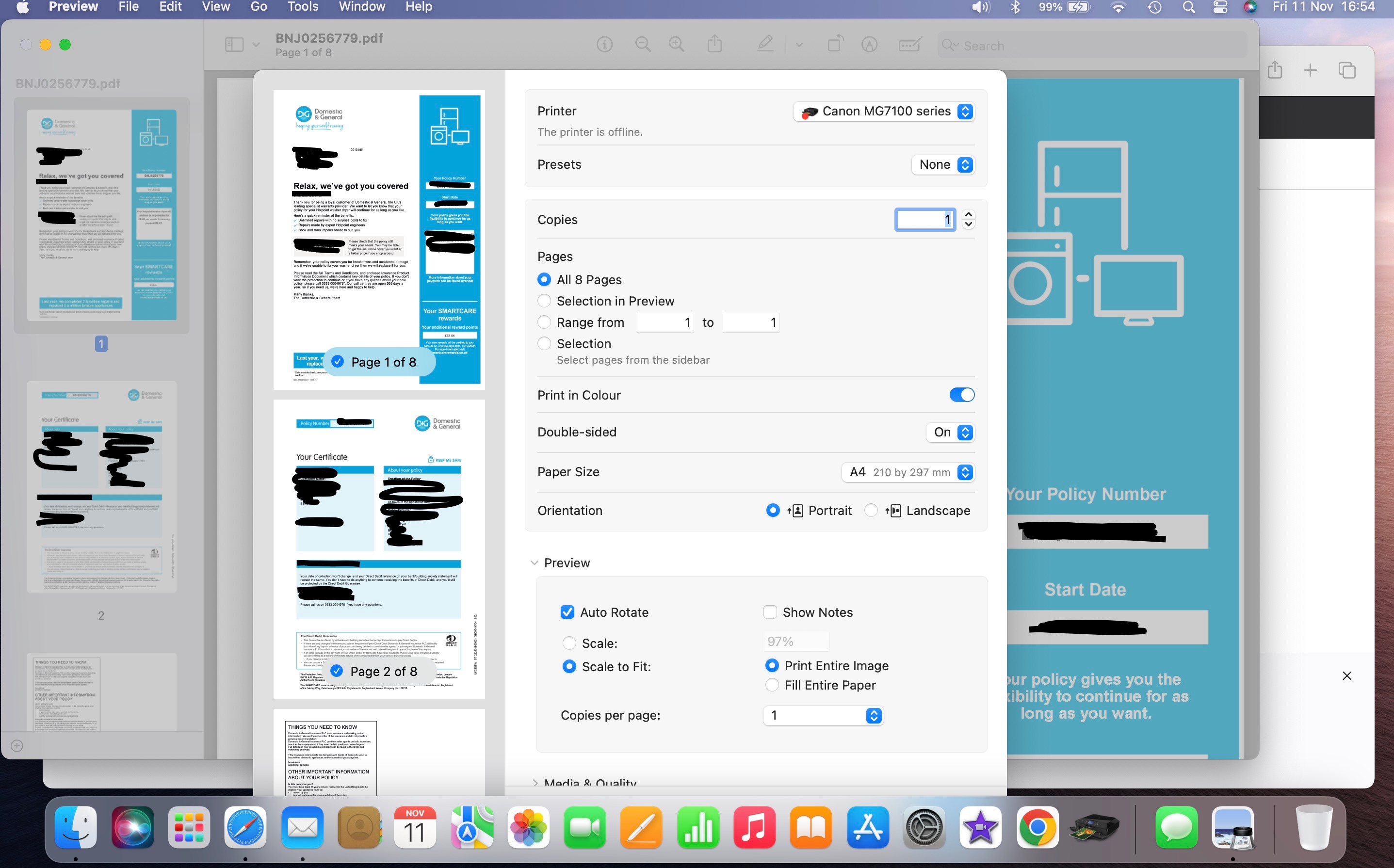Click the Zoom In magnifier icon
The width and height of the screenshot is (1394, 868).
pos(676,45)
